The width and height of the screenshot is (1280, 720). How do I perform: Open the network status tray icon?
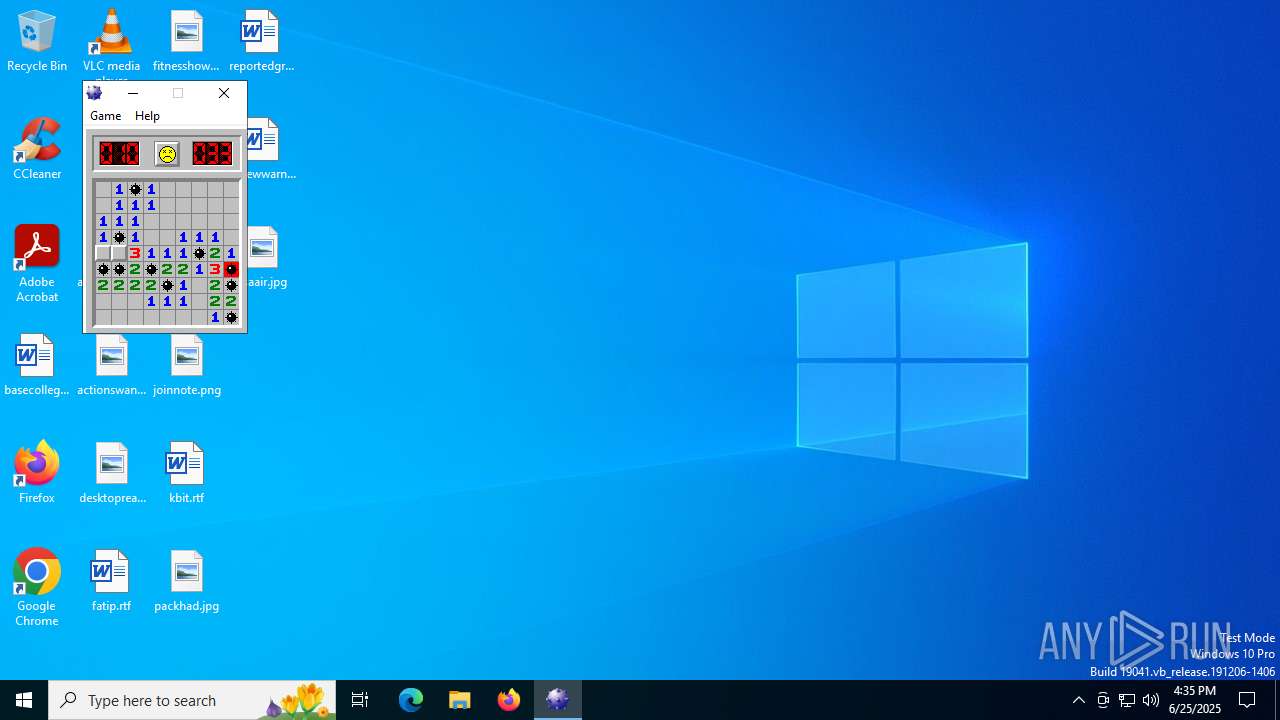pyautogui.click(x=1127, y=700)
